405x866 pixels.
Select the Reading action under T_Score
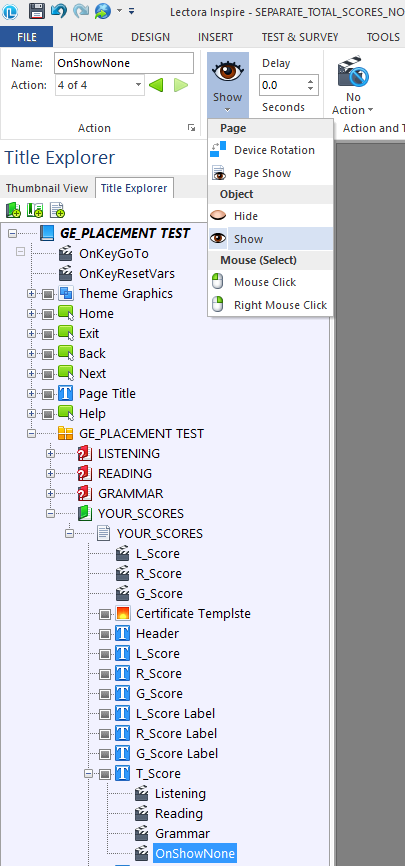(178, 814)
